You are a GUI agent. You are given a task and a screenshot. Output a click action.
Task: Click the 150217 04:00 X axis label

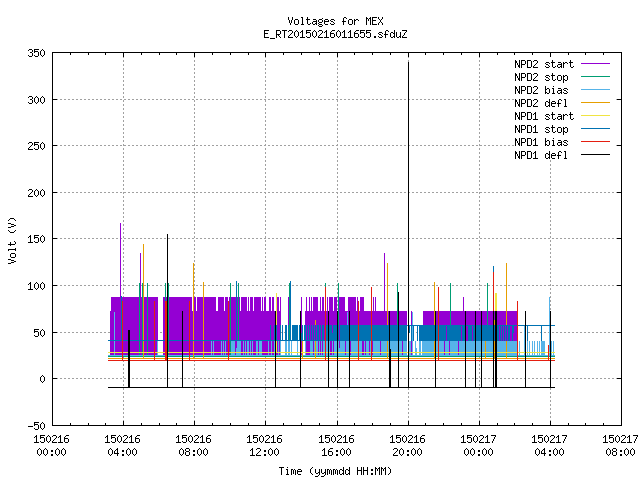coord(549,446)
